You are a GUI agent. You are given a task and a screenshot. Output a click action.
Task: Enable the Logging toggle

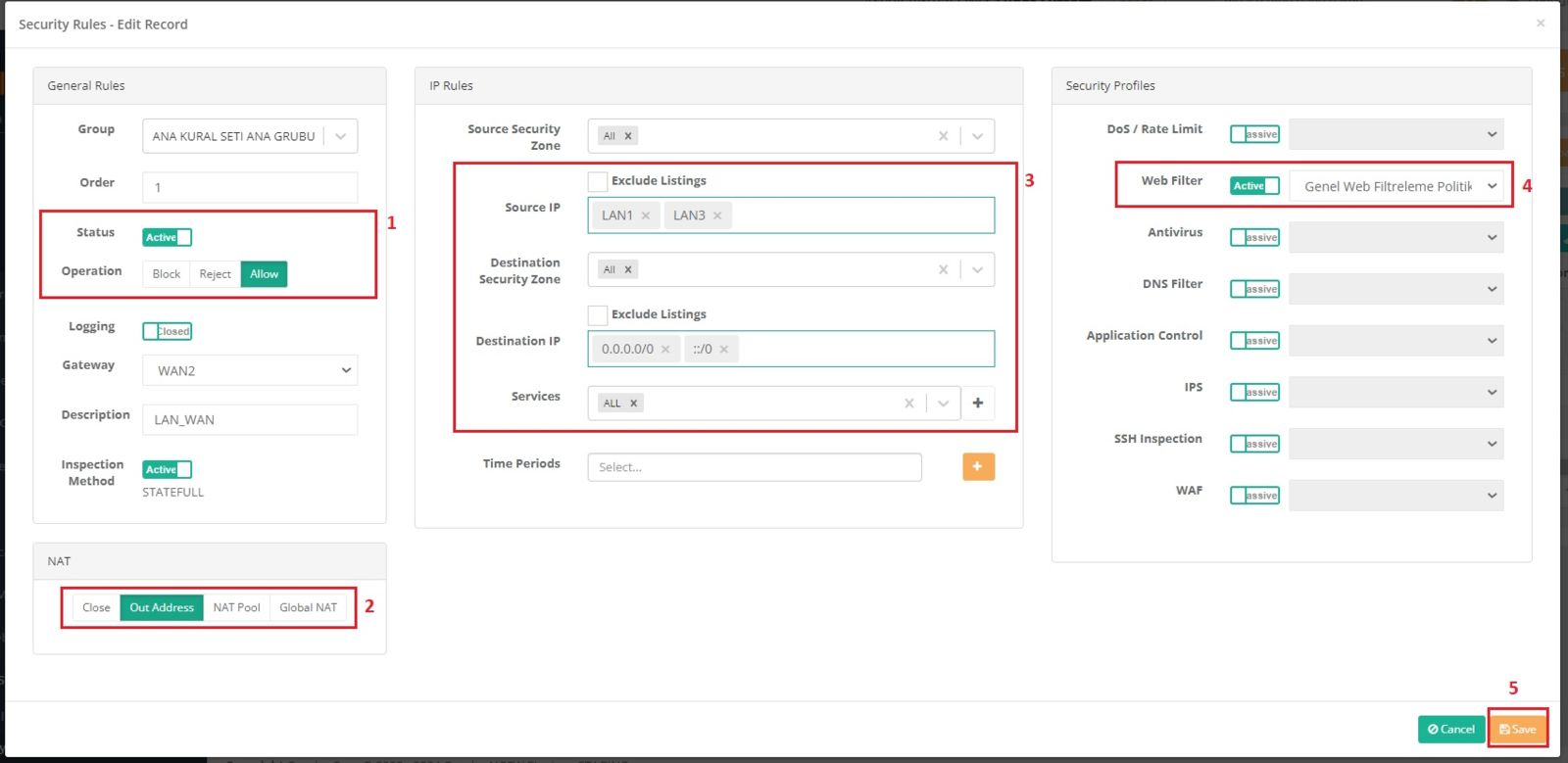point(168,331)
